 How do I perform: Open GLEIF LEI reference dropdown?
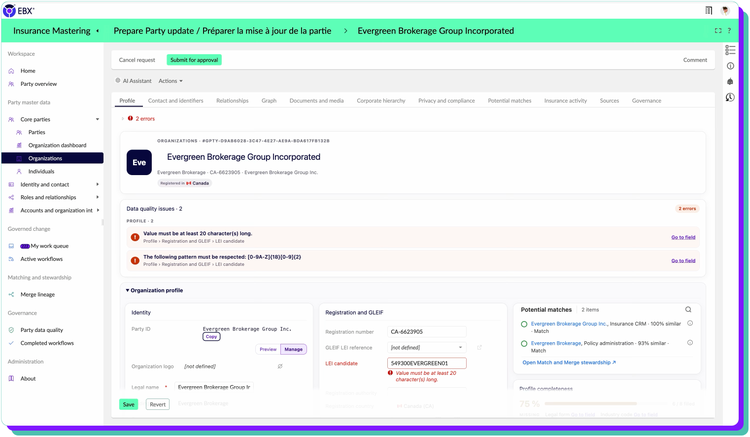(x=427, y=348)
